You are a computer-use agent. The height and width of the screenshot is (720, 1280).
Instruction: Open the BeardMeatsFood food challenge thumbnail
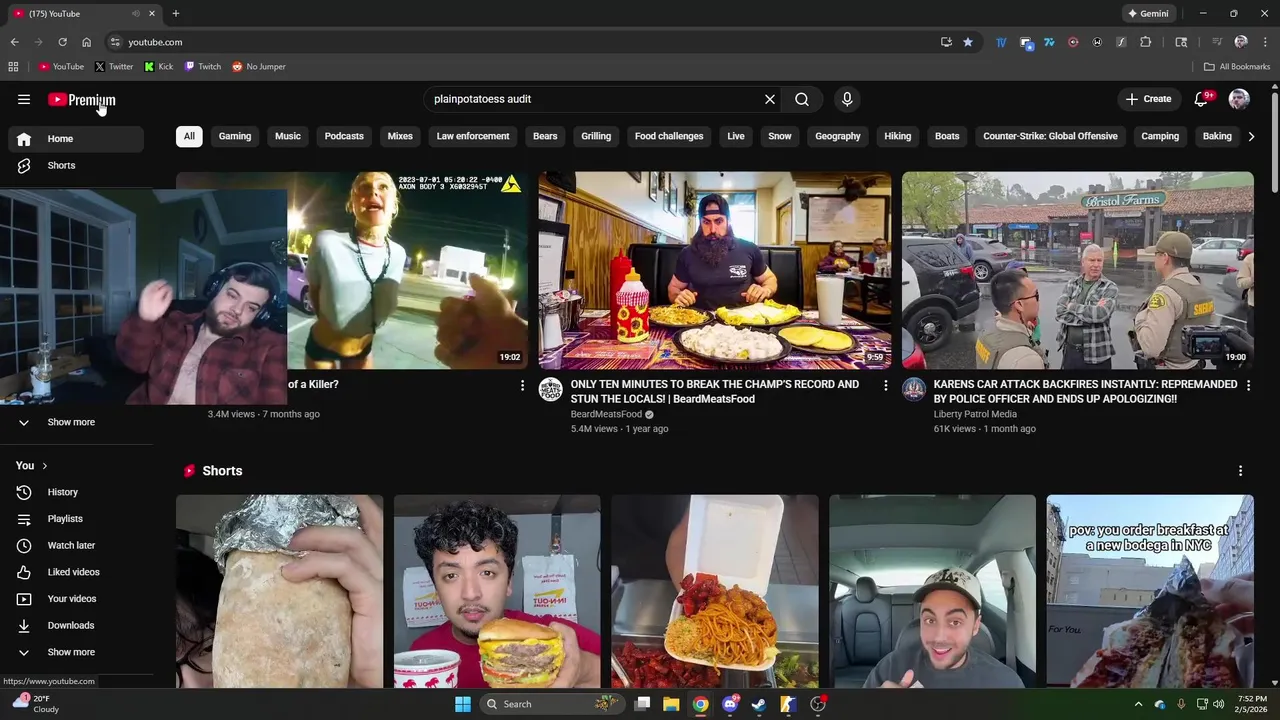click(x=715, y=270)
